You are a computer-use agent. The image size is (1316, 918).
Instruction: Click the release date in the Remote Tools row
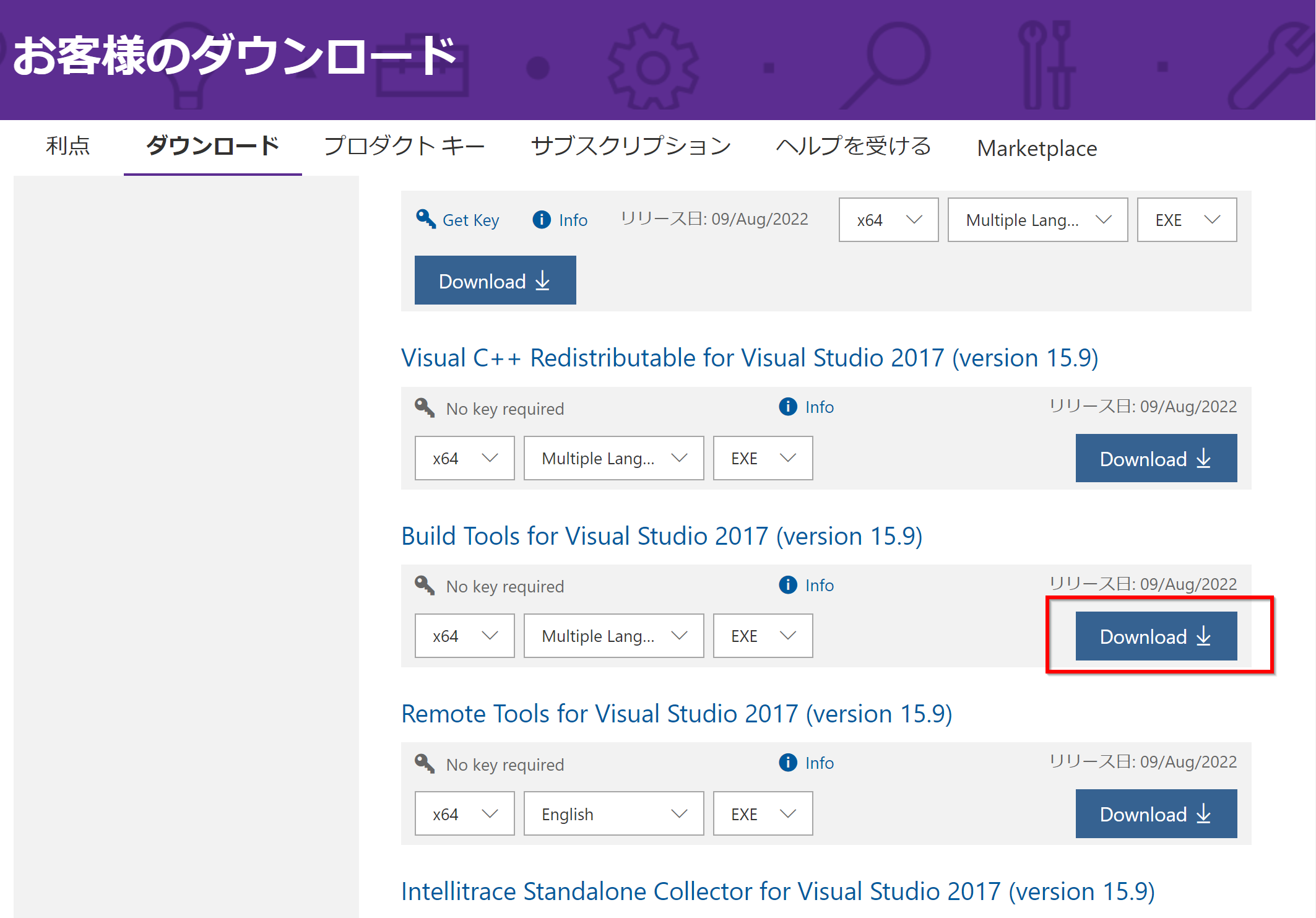[1143, 762]
